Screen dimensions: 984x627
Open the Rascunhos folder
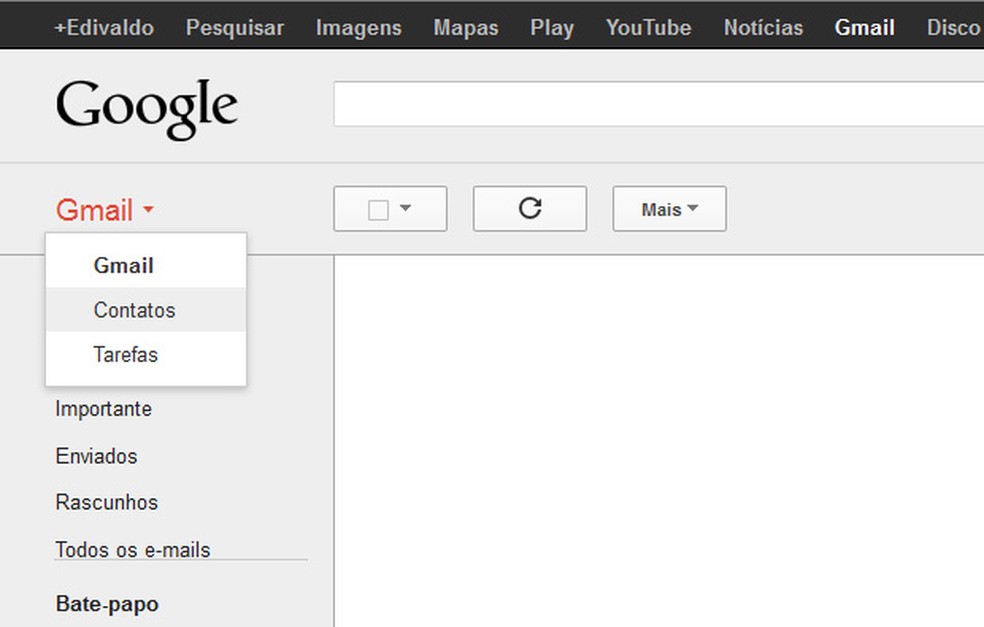tap(107, 503)
